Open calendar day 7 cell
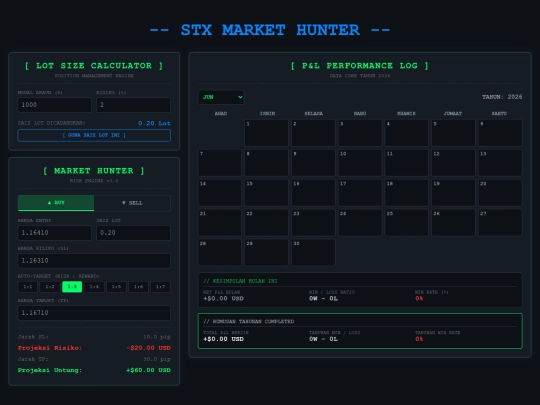Image resolution: width=540 pixels, height=405 pixels. [220, 163]
